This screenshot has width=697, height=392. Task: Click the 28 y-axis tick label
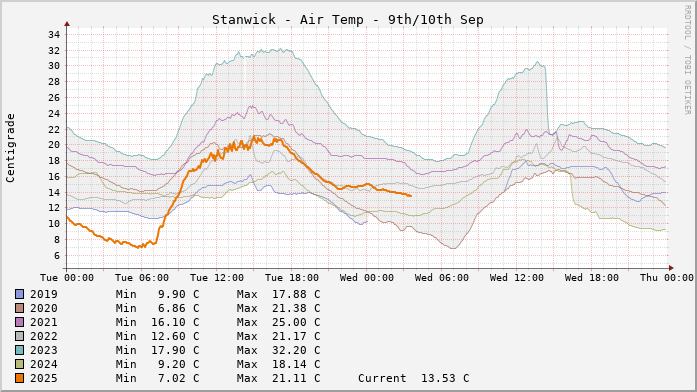[54, 82]
